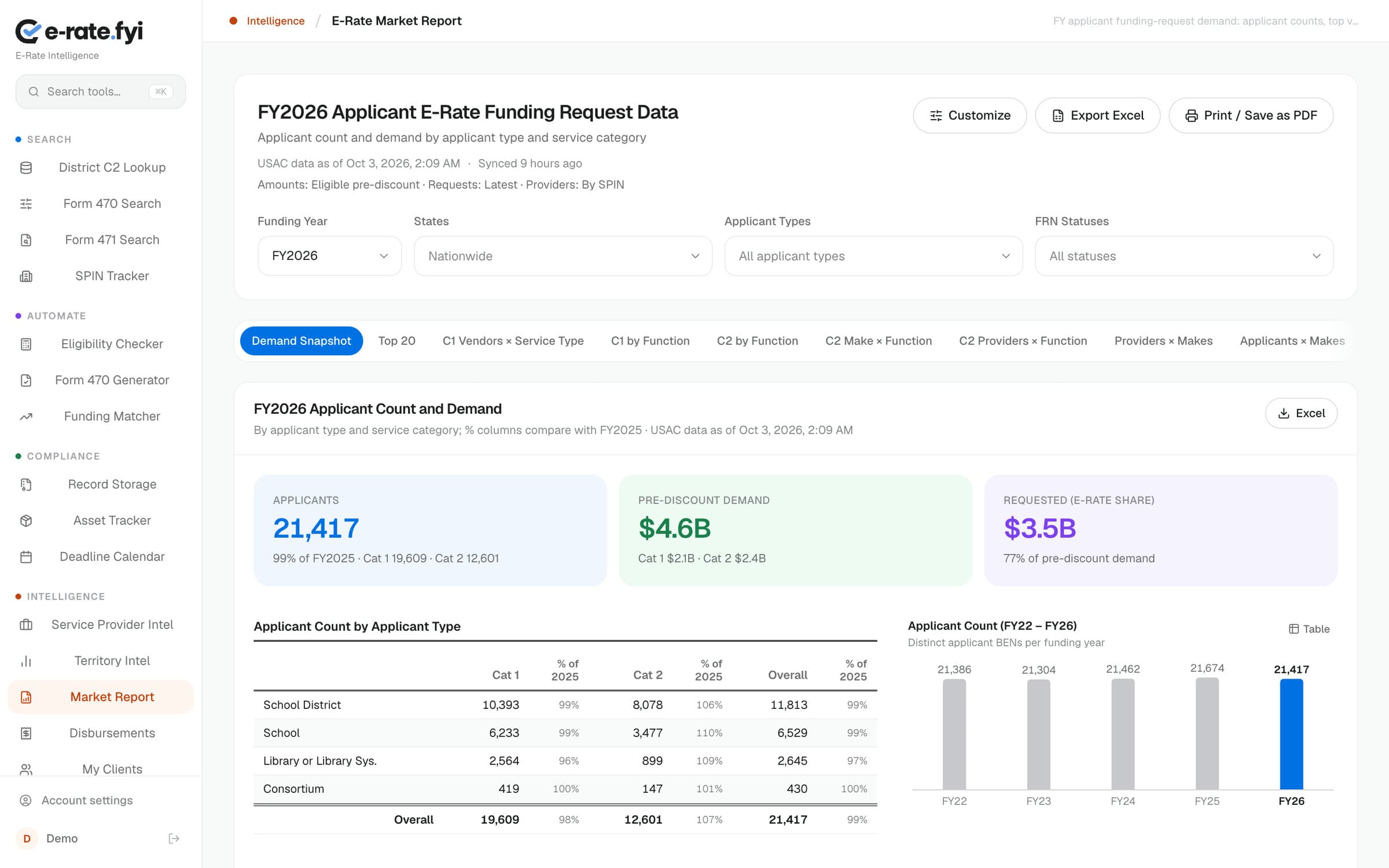Click the My Clients people icon
The image size is (1389, 868).
tap(26, 770)
